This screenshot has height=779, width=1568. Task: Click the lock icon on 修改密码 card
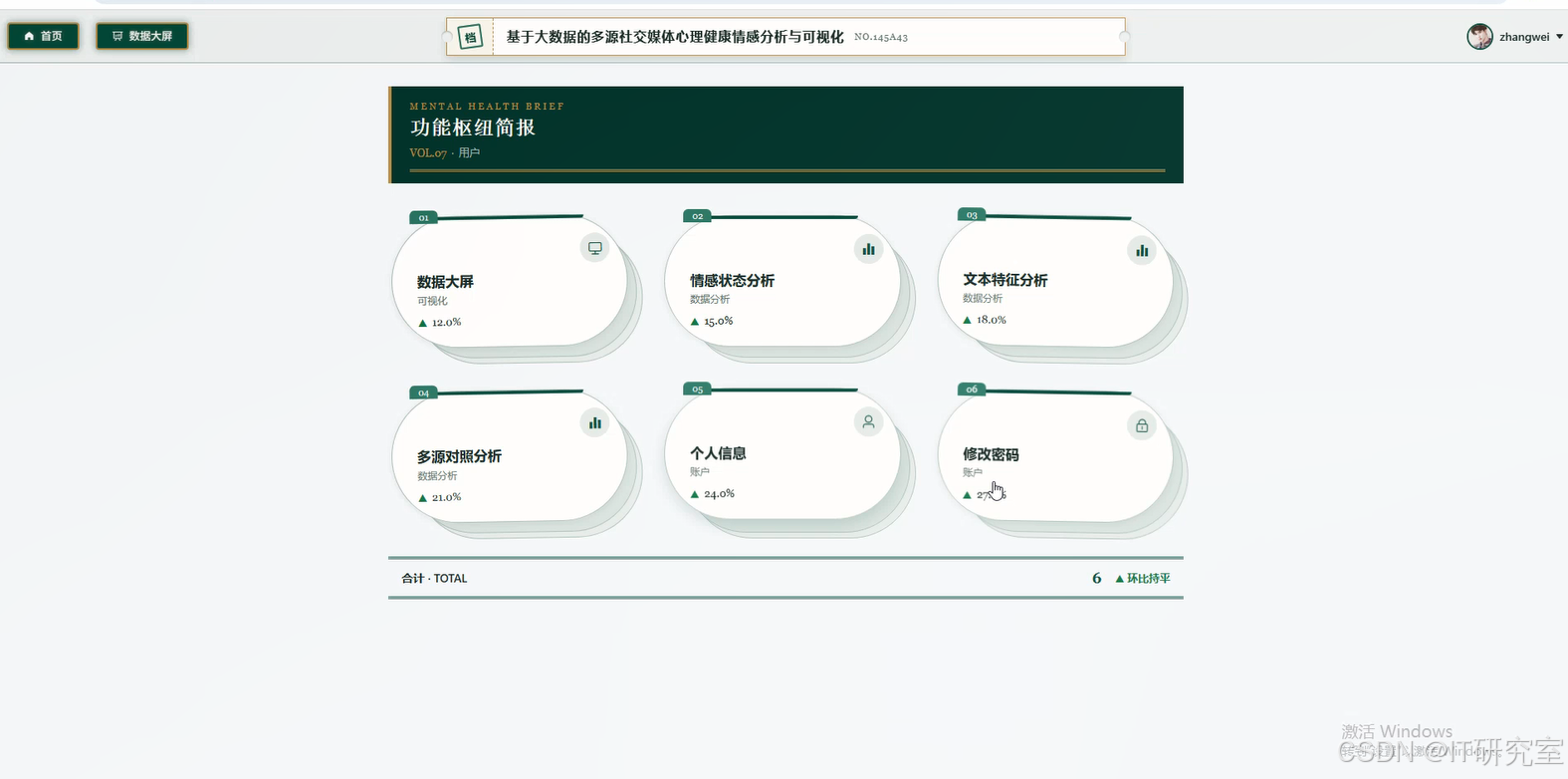[1142, 425]
